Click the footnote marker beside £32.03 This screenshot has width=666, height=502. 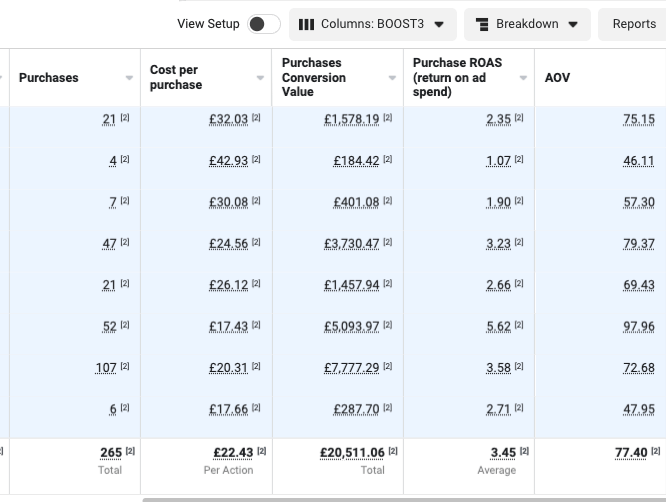click(256, 118)
